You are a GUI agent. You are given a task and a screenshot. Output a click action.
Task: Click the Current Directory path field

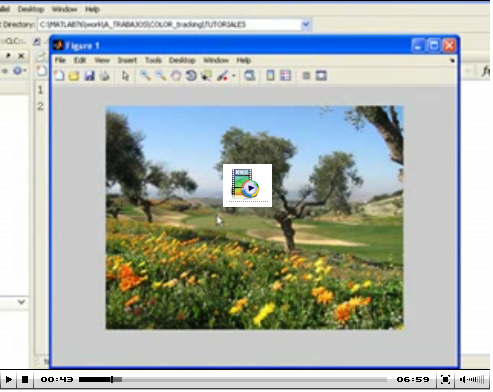pyautogui.click(x=169, y=24)
